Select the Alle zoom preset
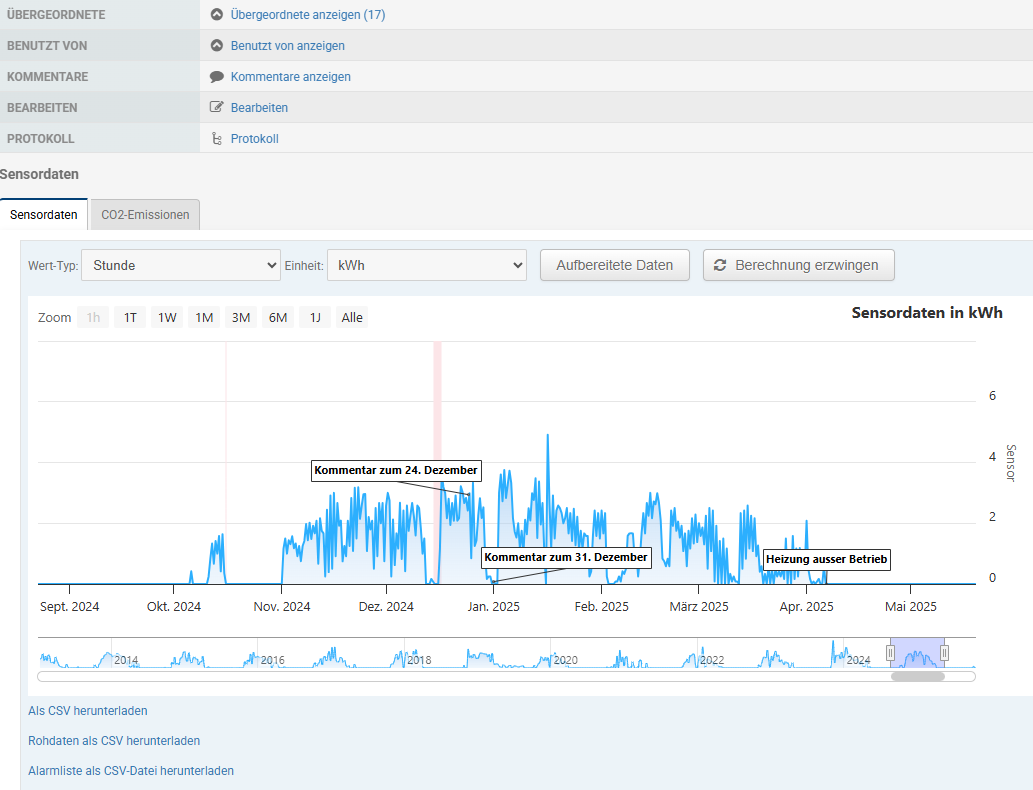Screen dimensions: 1033x790 [350, 317]
